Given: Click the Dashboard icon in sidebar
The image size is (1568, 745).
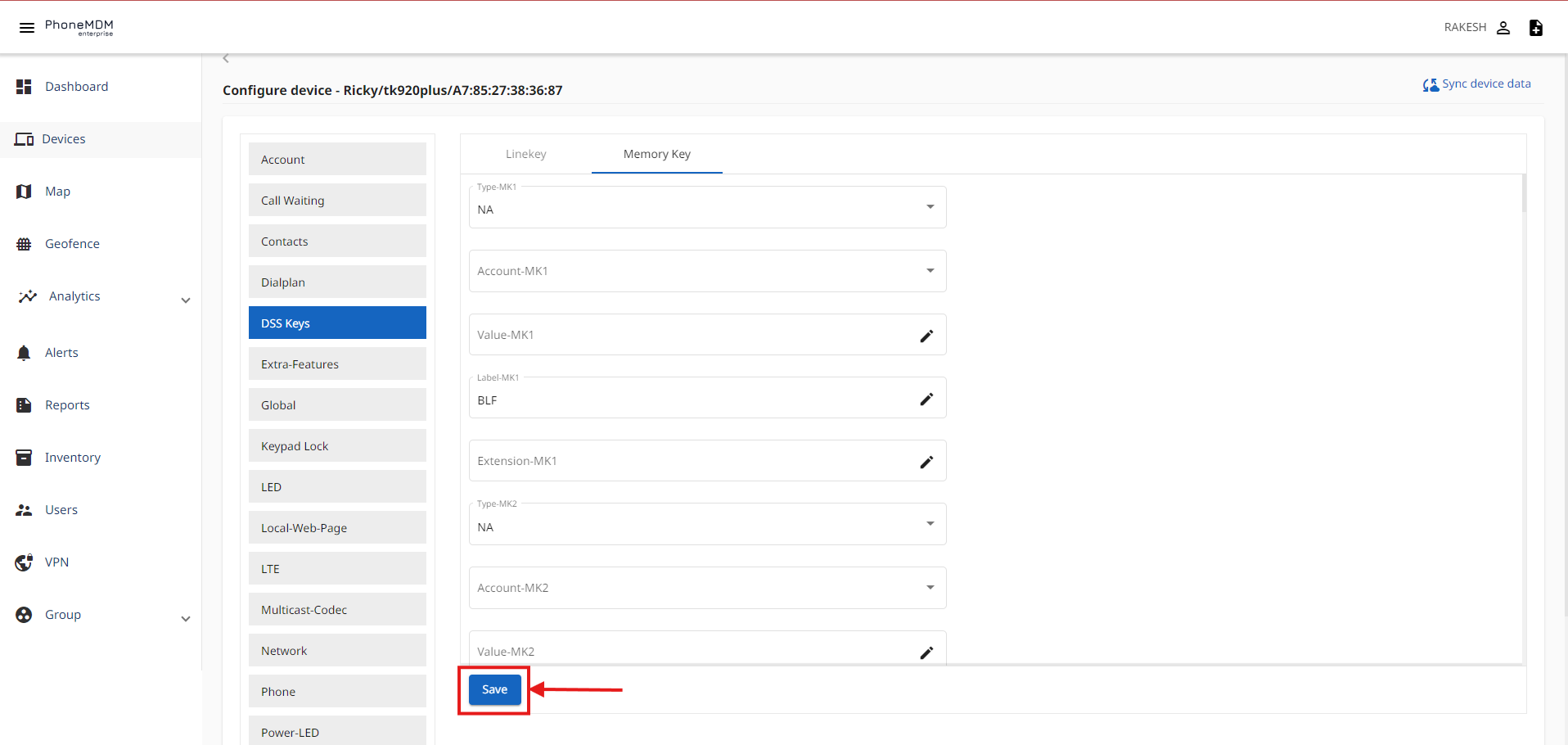Looking at the screenshot, I should 24,87.
